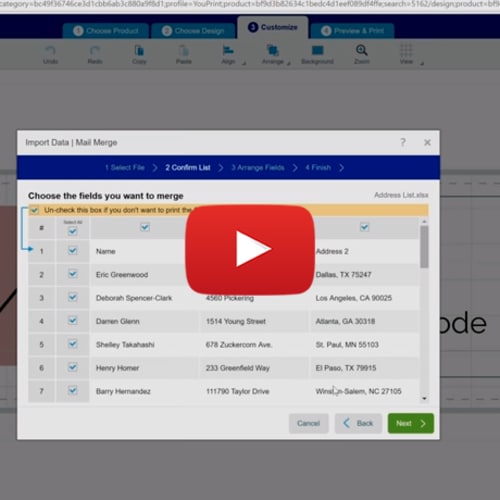The width and height of the screenshot is (500, 500).
Task: Go to Preview & Print tab
Action: pos(352,31)
